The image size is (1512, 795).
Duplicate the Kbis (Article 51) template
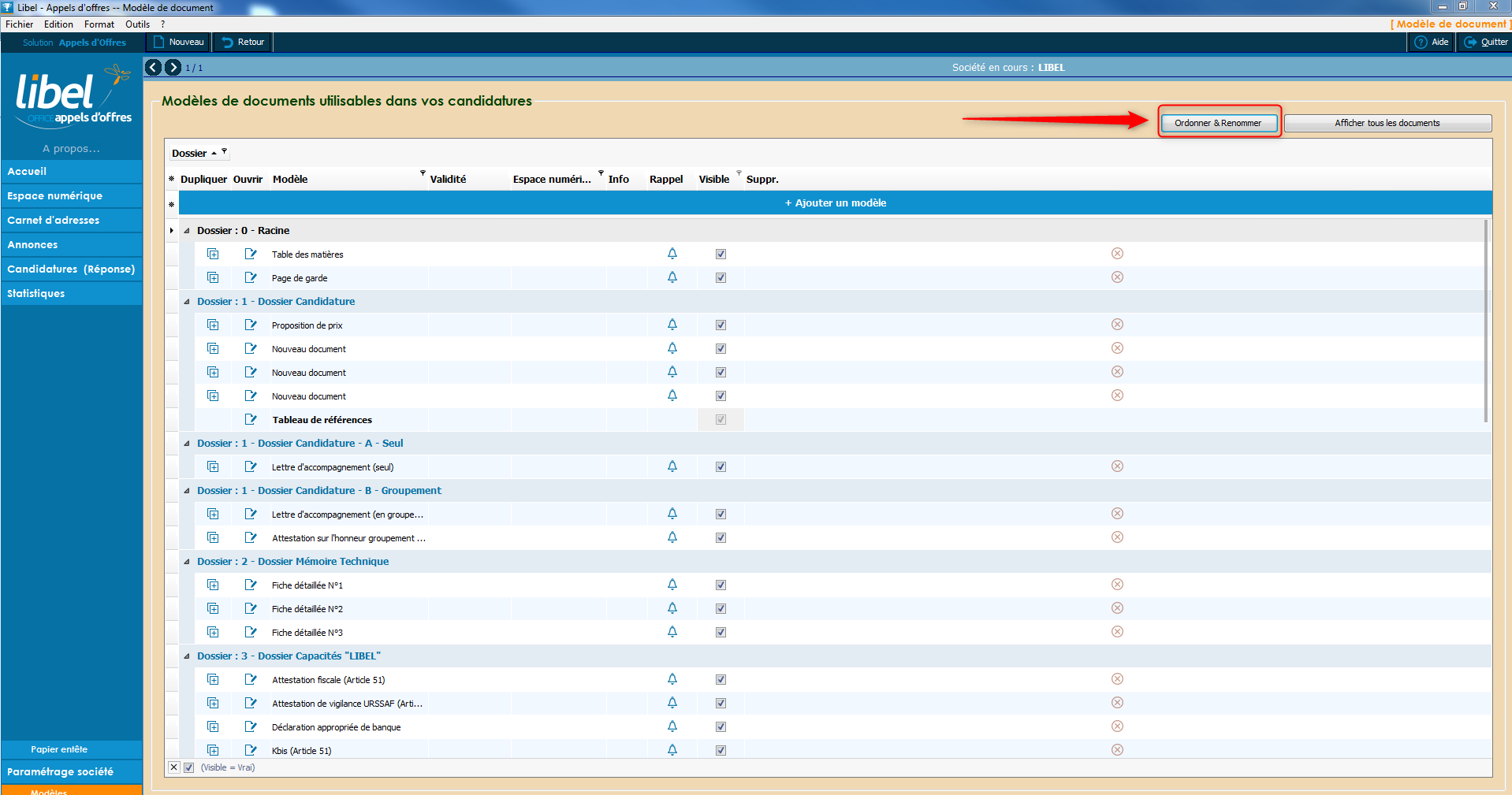213,750
